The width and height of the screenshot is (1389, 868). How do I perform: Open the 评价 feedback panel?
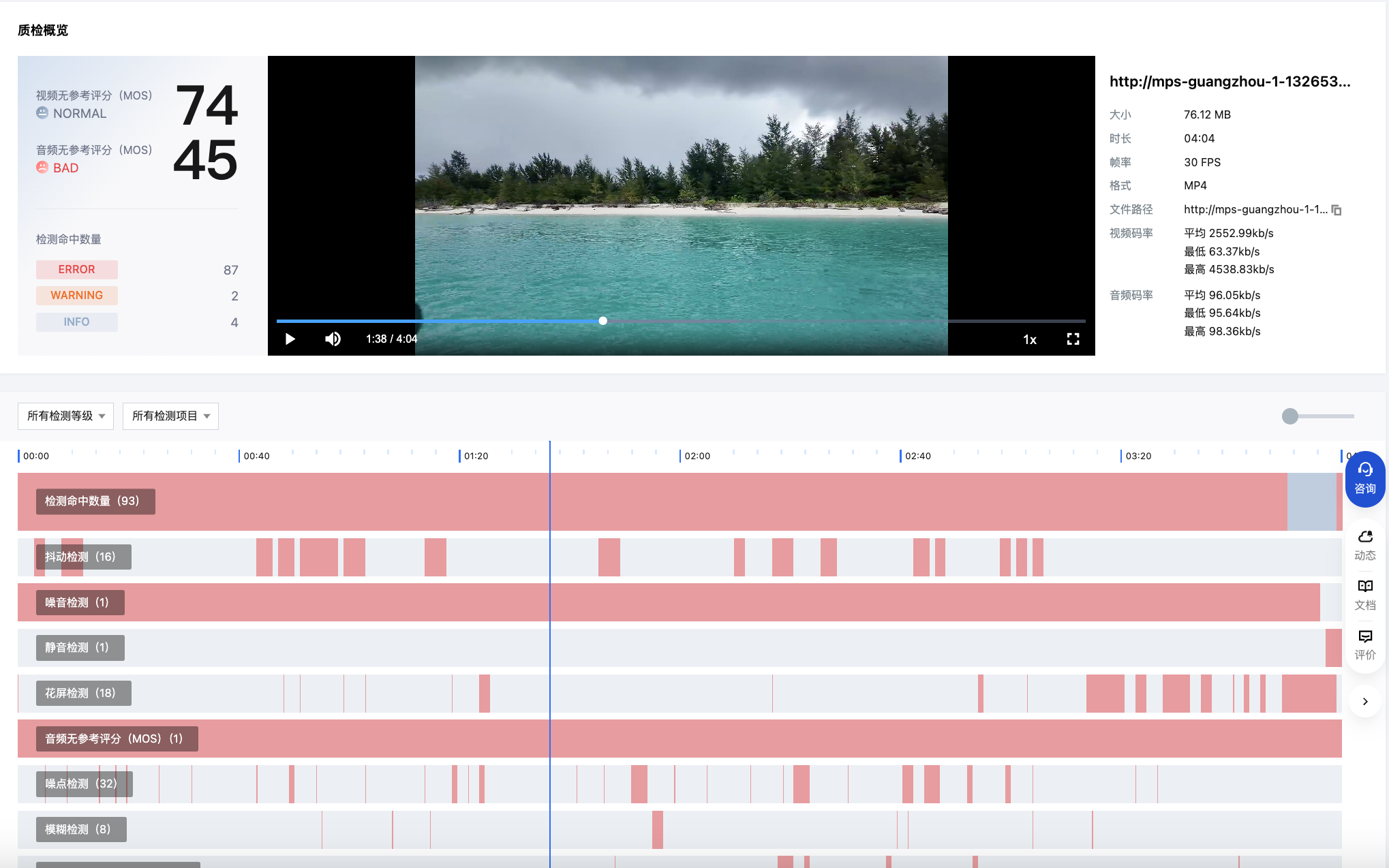pyautogui.click(x=1364, y=645)
